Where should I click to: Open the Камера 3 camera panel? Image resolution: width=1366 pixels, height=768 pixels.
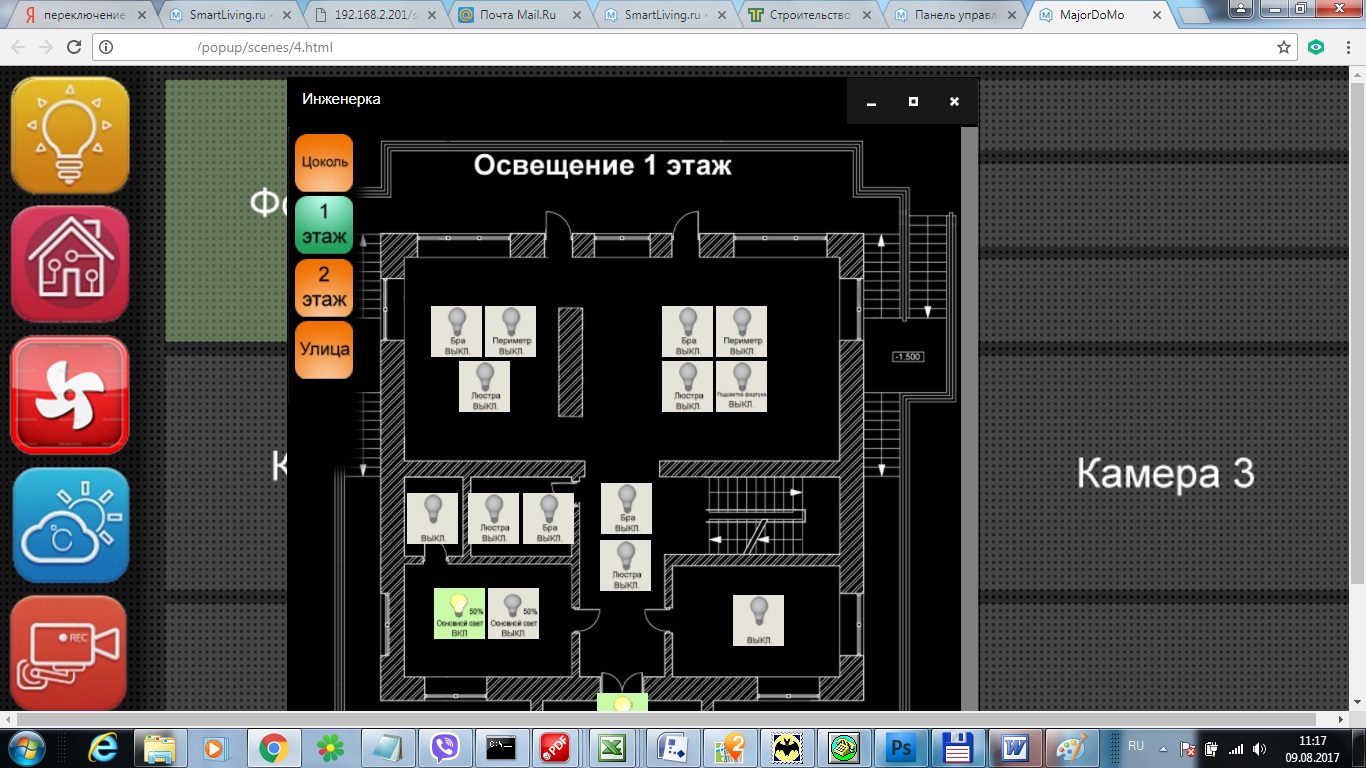click(1165, 473)
